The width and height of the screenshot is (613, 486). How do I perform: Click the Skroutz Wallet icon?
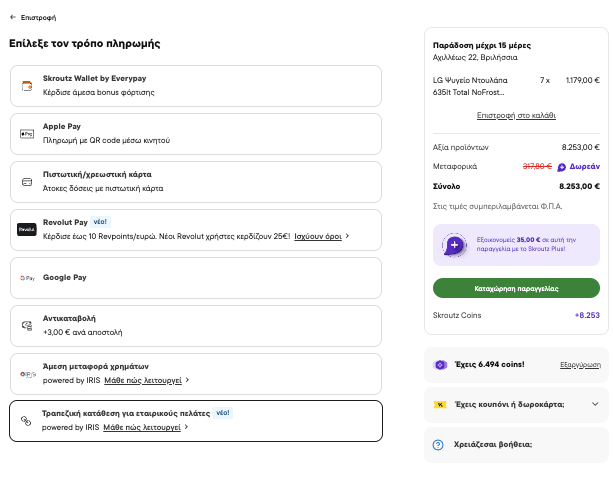(27, 86)
